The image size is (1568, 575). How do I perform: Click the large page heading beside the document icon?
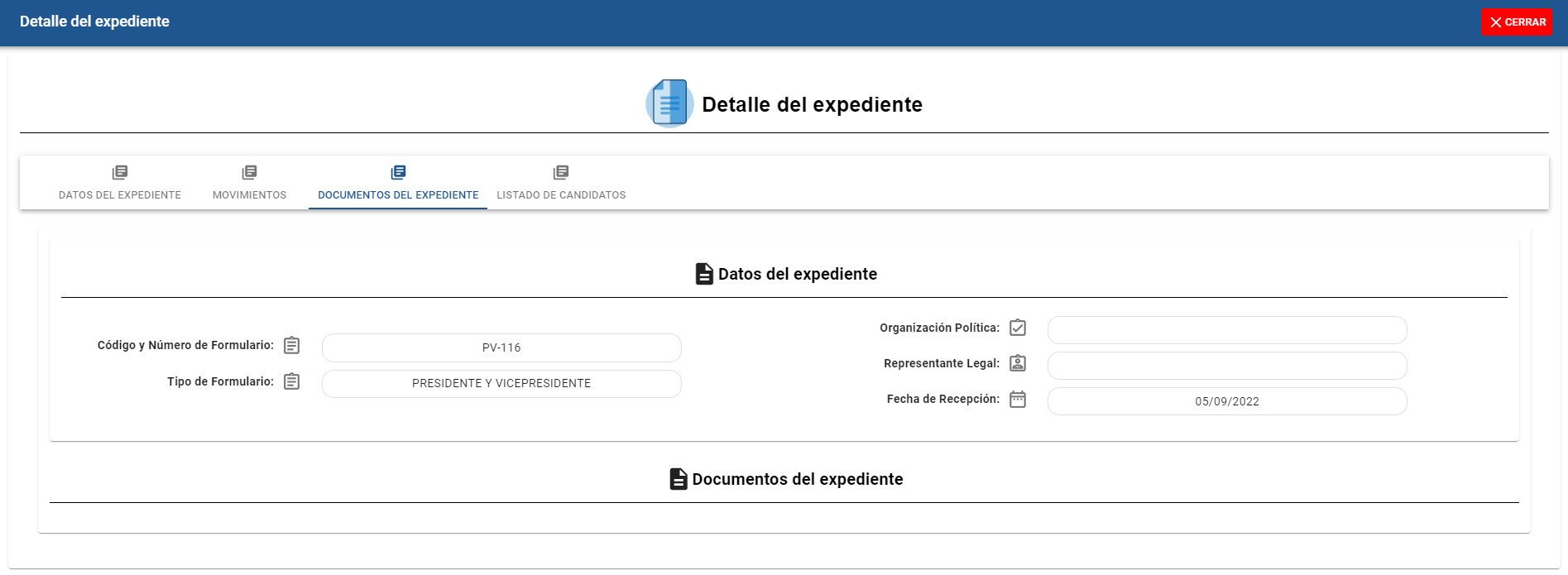click(x=812, y=104)
